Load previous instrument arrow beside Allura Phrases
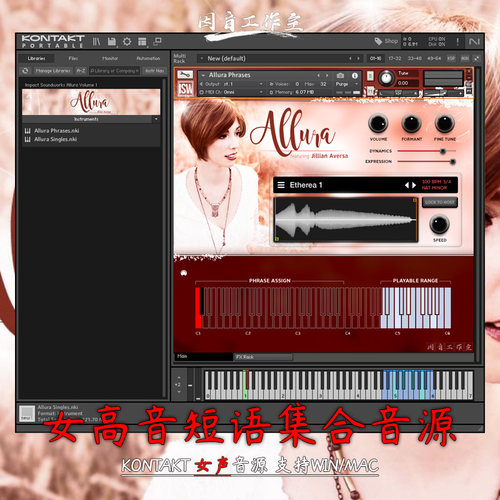The height and width of the screenshot is (500, 500). 319,75
